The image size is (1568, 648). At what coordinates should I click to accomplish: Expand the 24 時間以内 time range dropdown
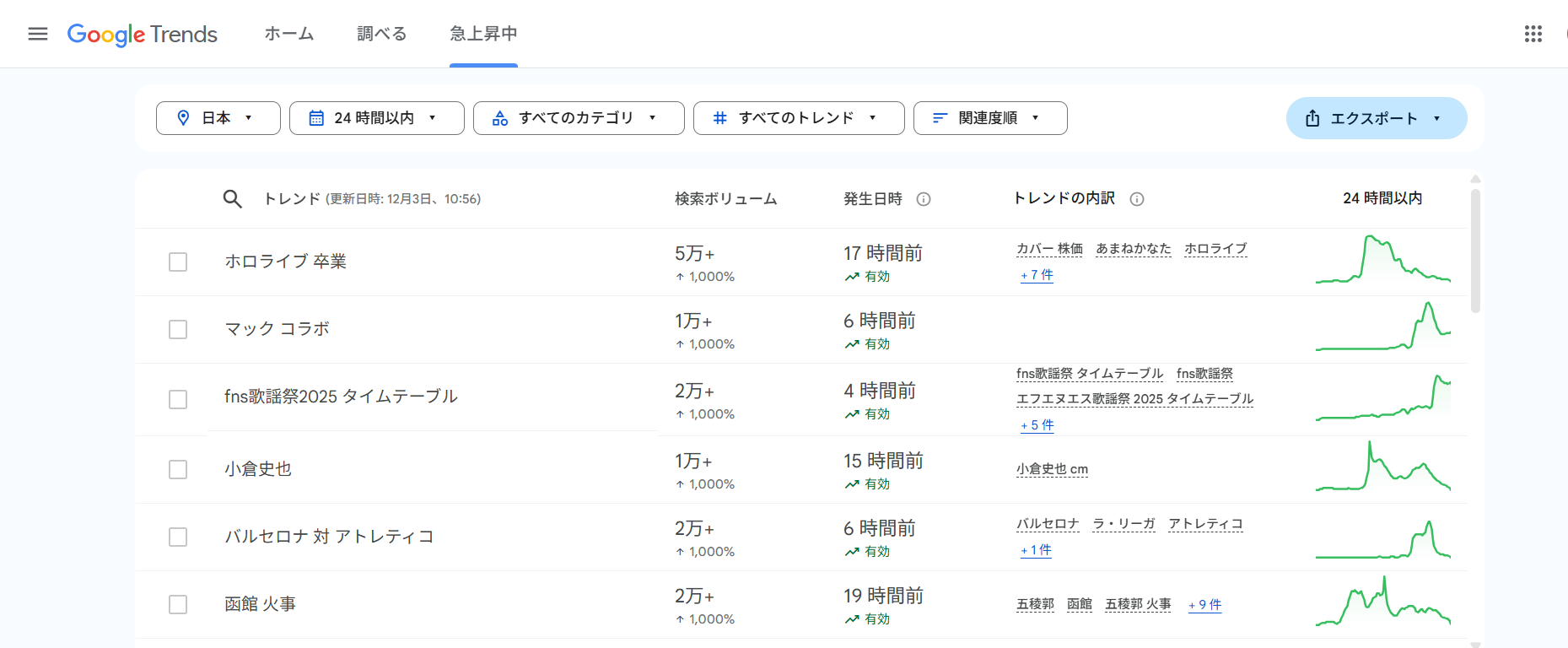(x=376, y=118)
